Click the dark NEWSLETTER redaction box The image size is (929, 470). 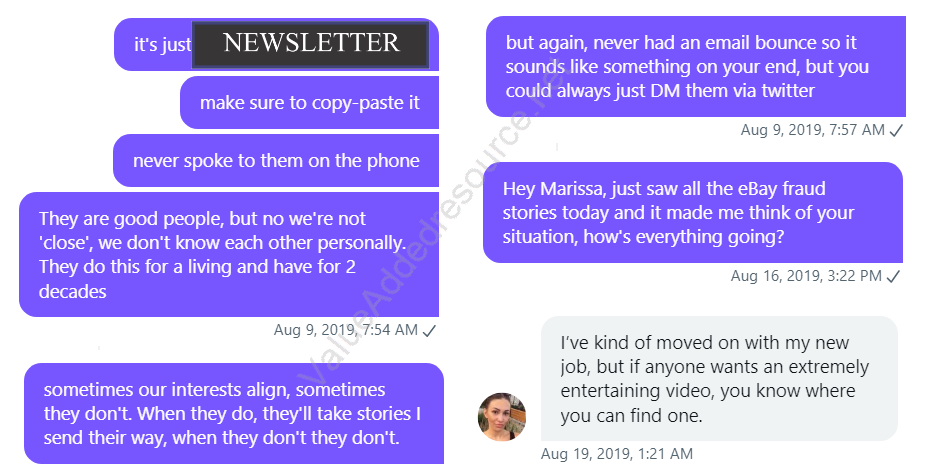[x=310, y=44]
